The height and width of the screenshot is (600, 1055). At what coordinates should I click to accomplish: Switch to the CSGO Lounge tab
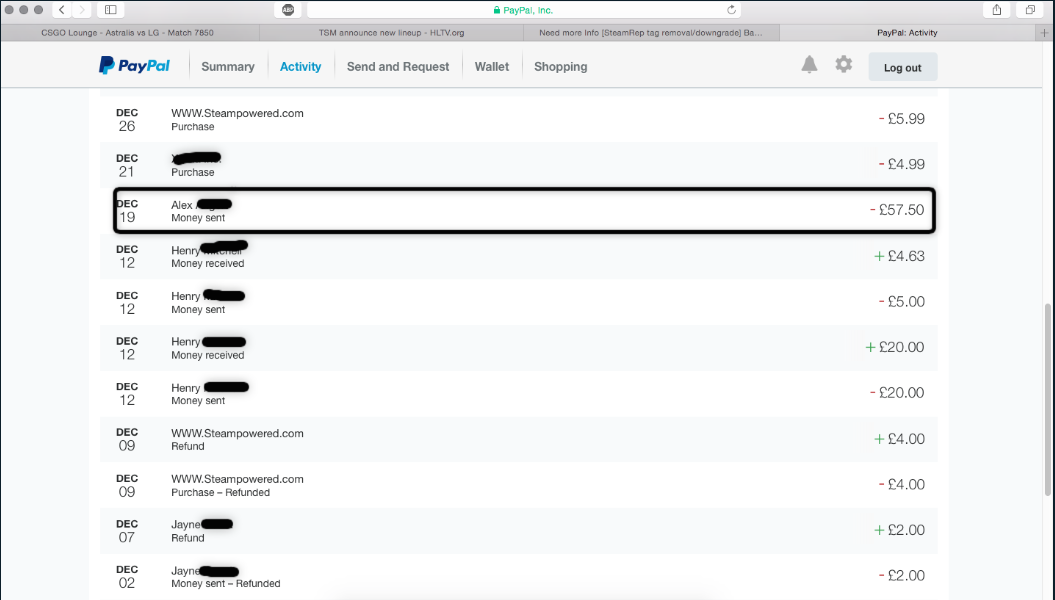pyautogui.click(x=130, y=32)
